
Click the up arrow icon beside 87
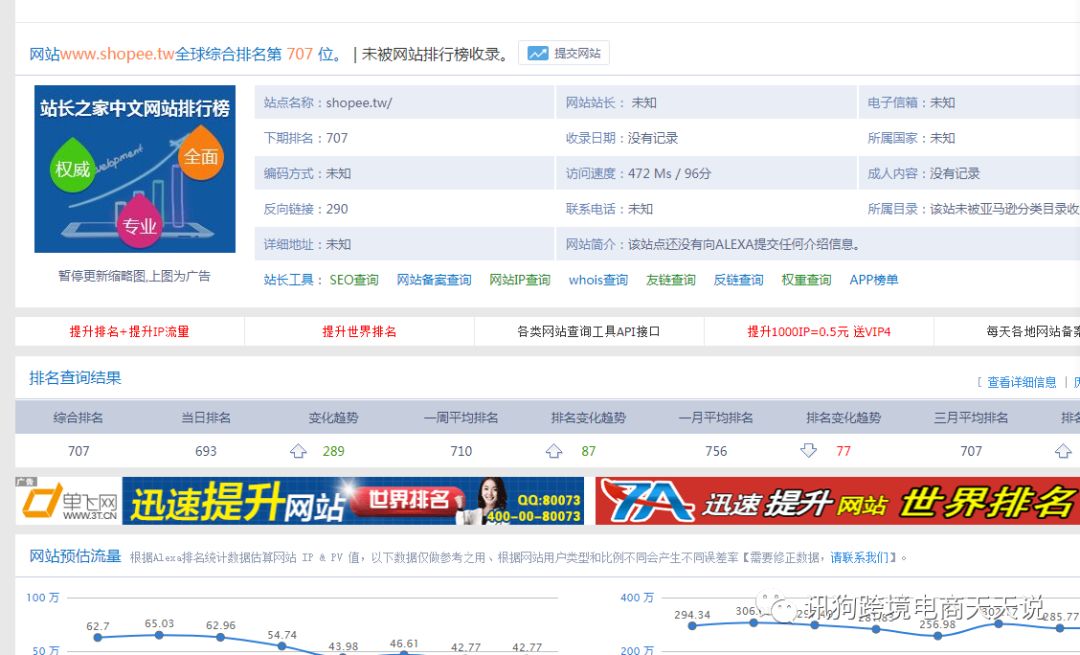point(554,451)
